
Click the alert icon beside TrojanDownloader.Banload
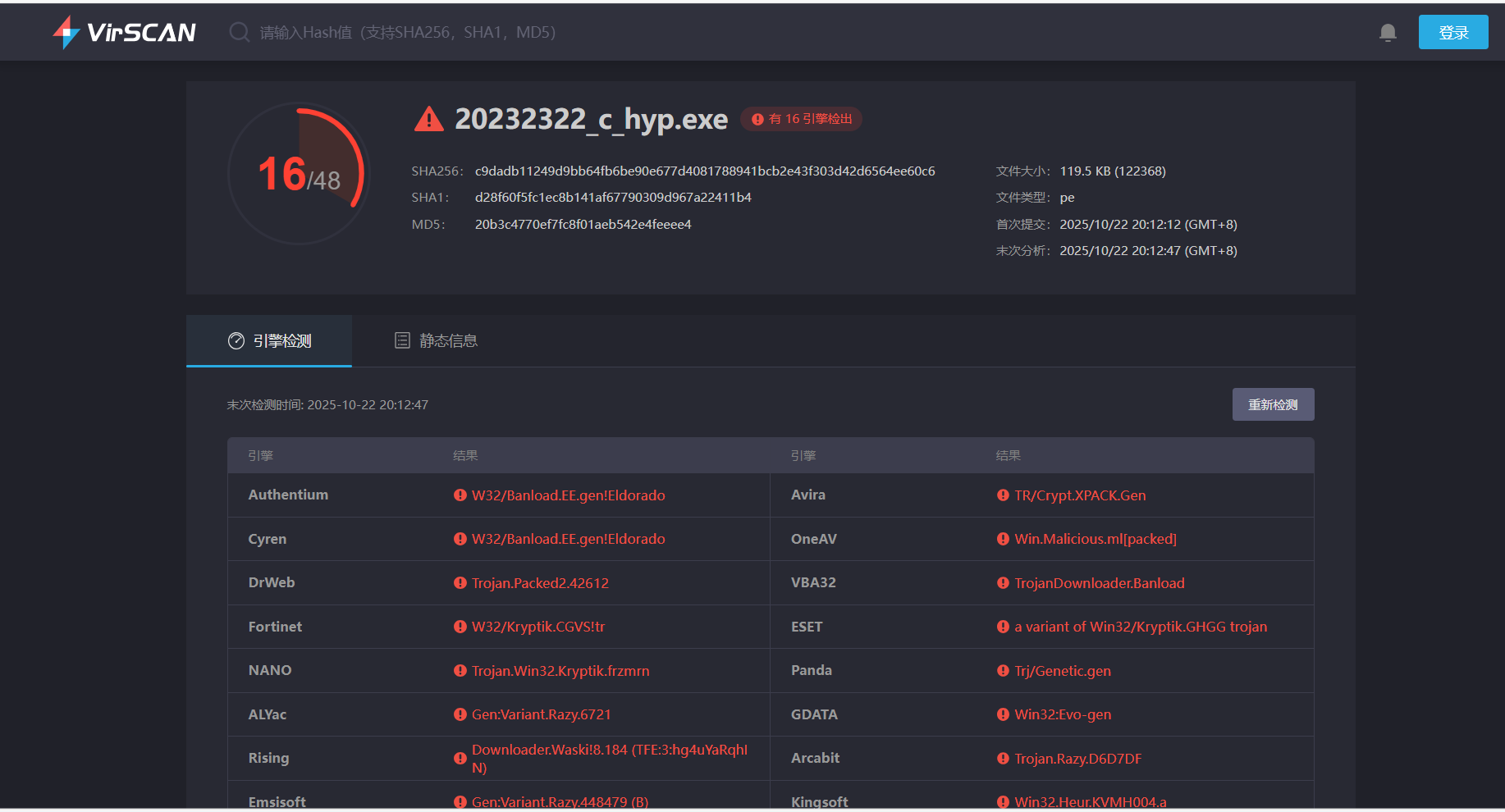pyautogui.click(x=1003, y=583)
